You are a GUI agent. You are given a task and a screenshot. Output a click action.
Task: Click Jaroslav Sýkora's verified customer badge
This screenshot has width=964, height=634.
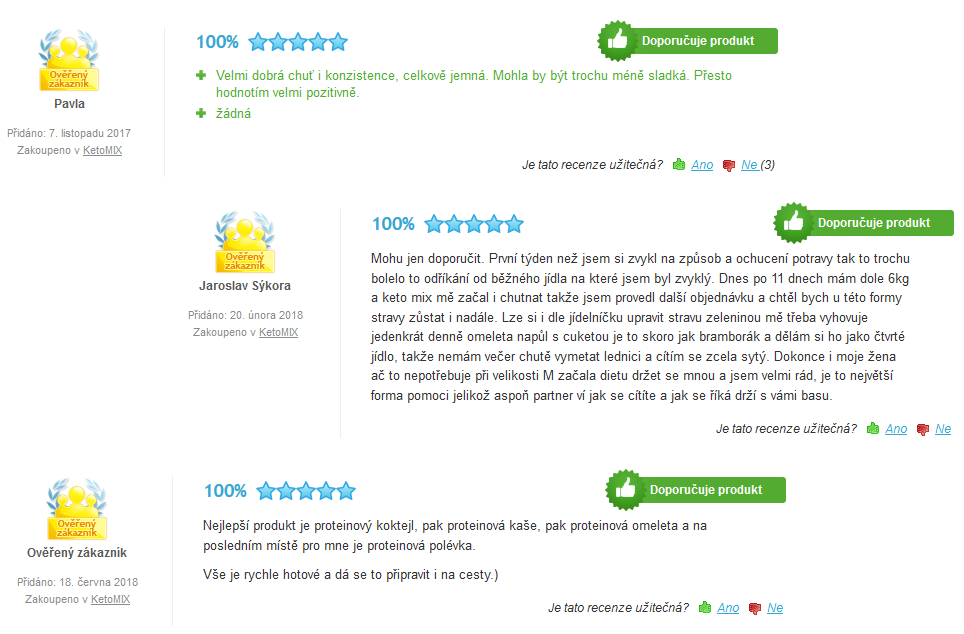[x=245, y=242]
